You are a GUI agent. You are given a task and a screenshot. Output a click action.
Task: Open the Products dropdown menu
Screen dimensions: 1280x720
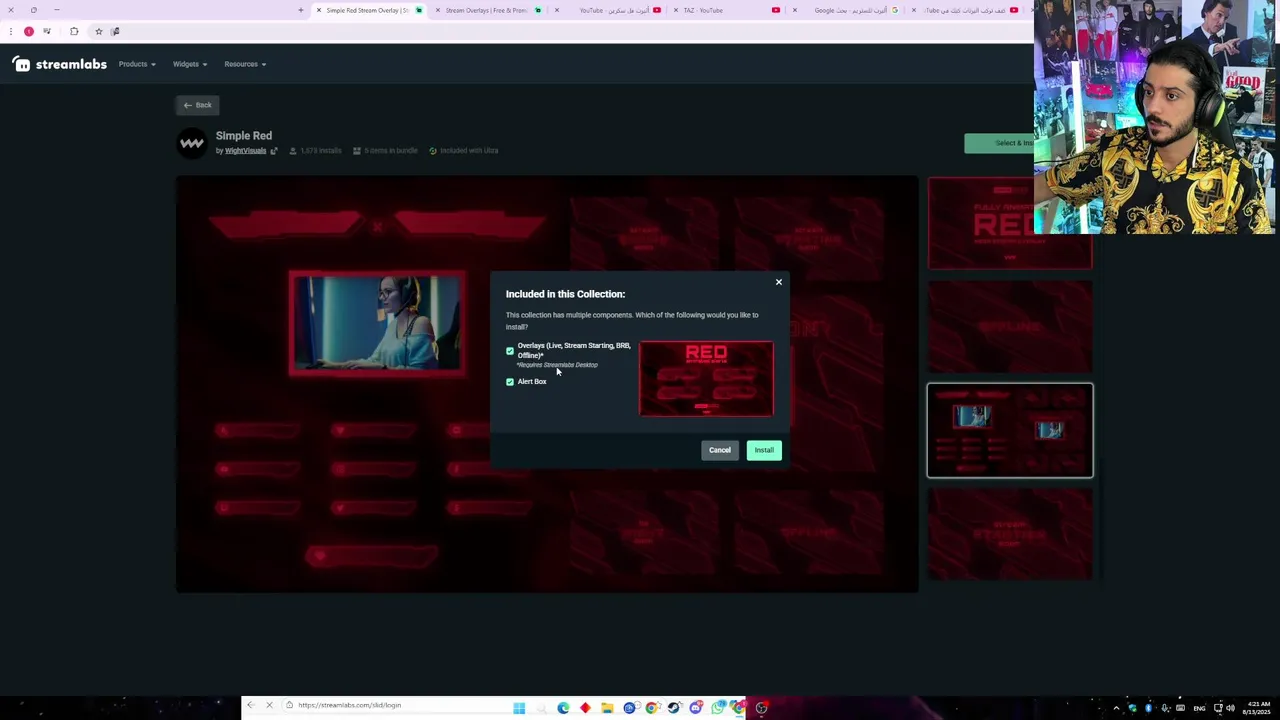coord(137,64)
